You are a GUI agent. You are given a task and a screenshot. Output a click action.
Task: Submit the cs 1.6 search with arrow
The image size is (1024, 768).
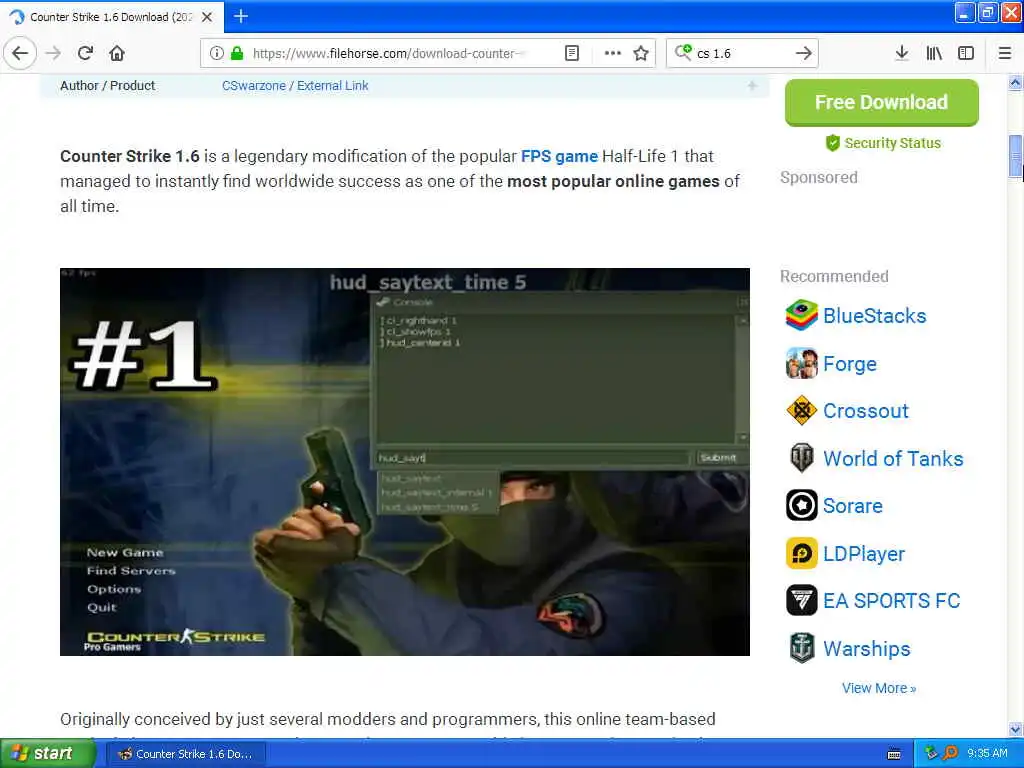pos(803,53)
